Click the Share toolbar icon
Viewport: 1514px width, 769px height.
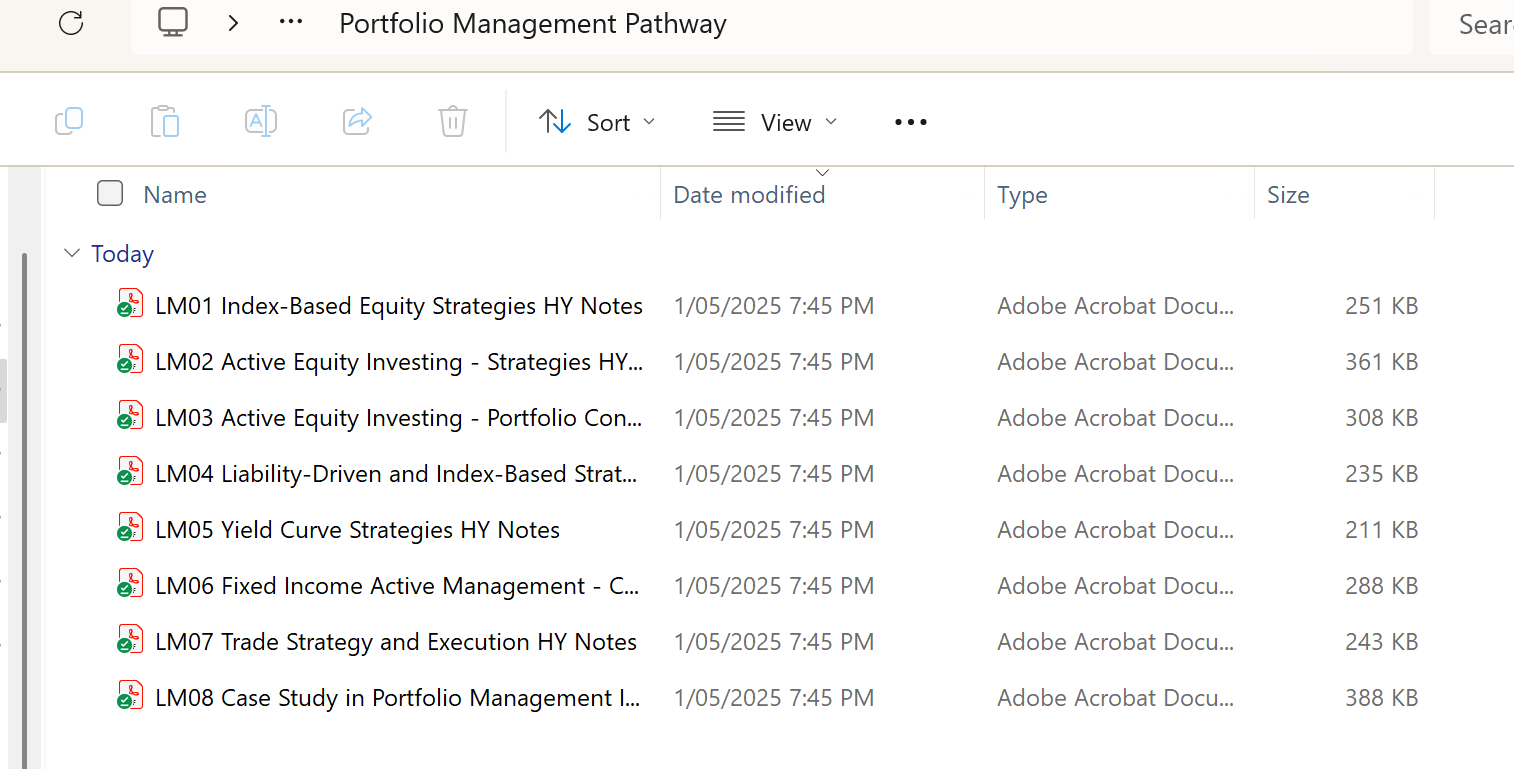tap(357, 122)
